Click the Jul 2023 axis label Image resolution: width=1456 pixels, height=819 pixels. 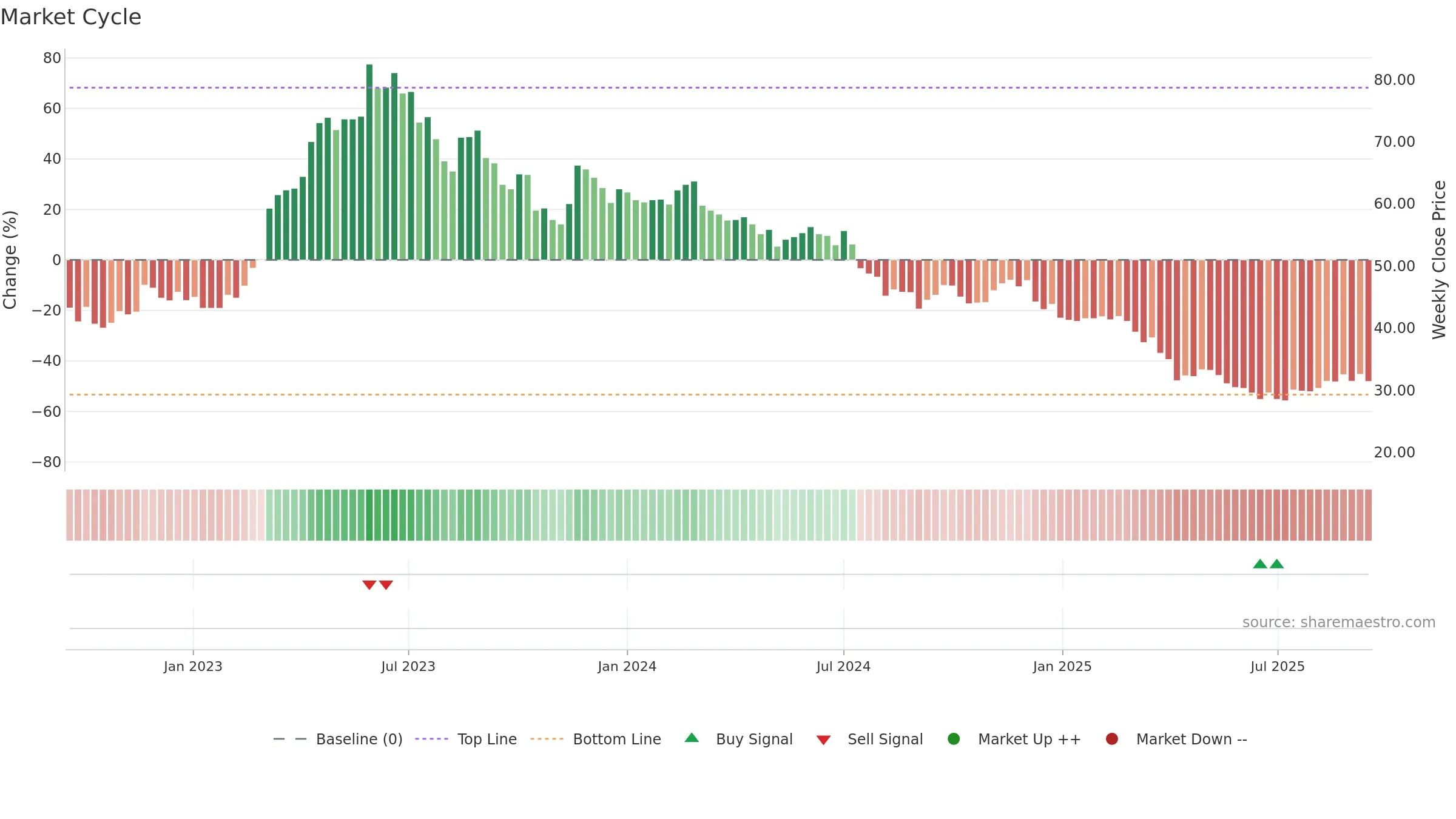tap(408, 666)
